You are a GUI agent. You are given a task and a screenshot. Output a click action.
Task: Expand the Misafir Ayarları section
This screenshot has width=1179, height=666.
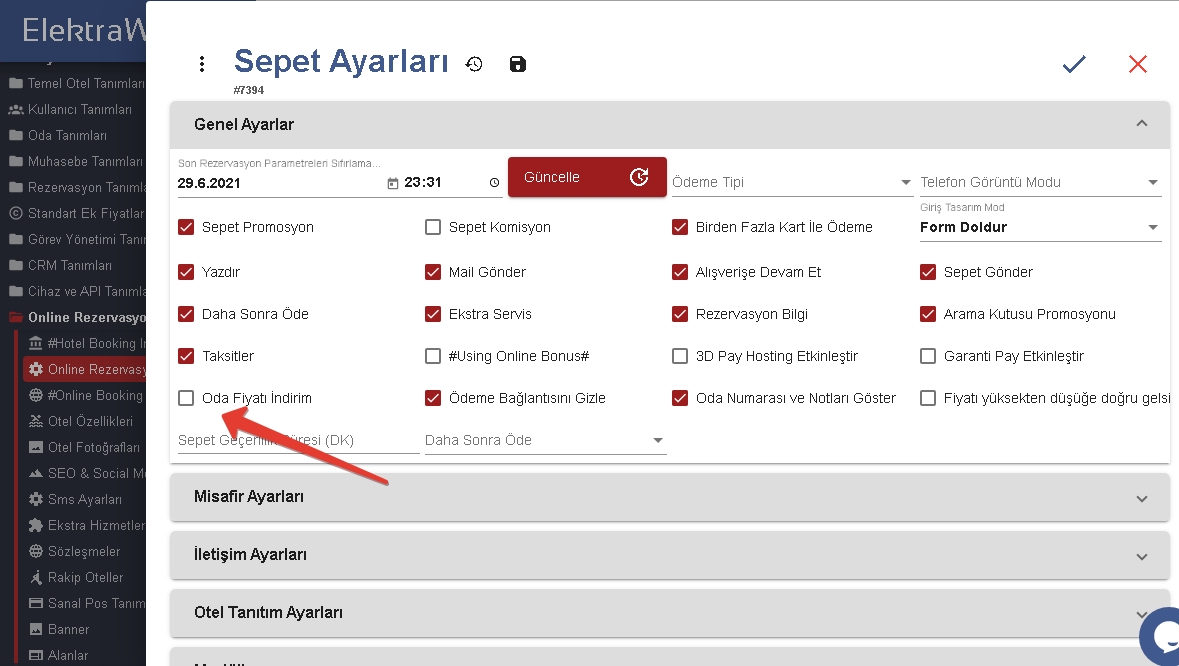pyautogui.click(x=669, y=497)
